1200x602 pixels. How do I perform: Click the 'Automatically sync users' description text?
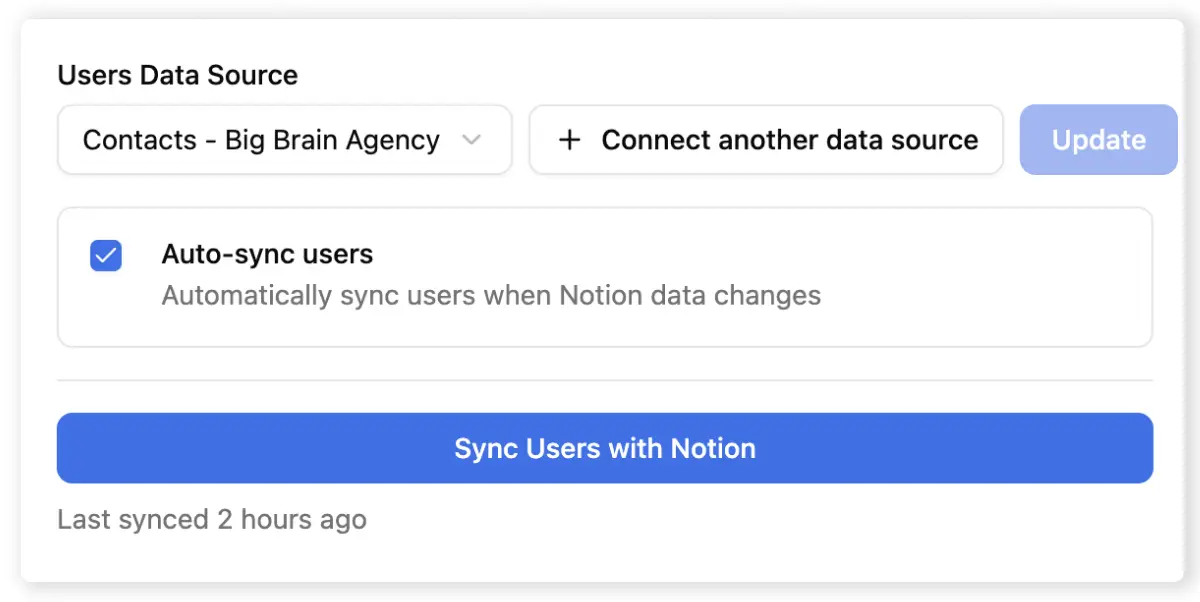(x=490, y=295)
